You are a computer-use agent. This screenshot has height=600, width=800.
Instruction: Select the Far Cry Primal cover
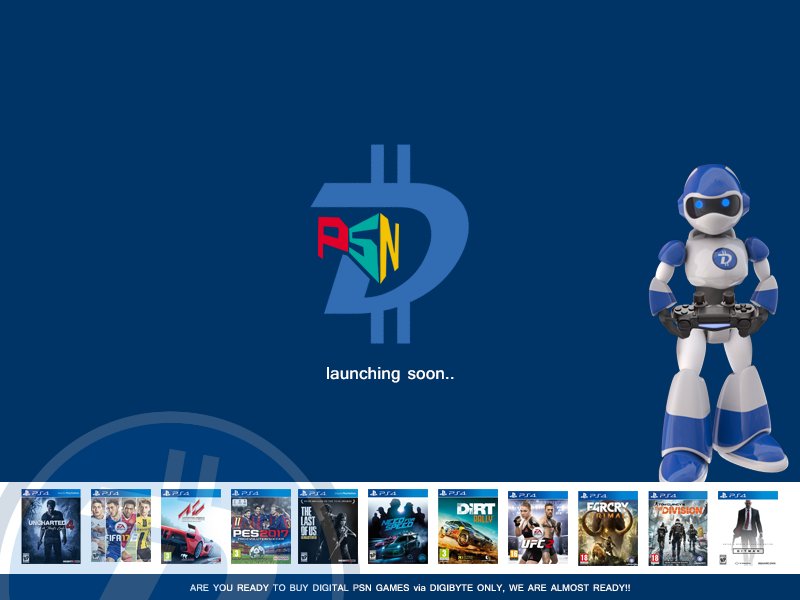click(x=608, y=528)
